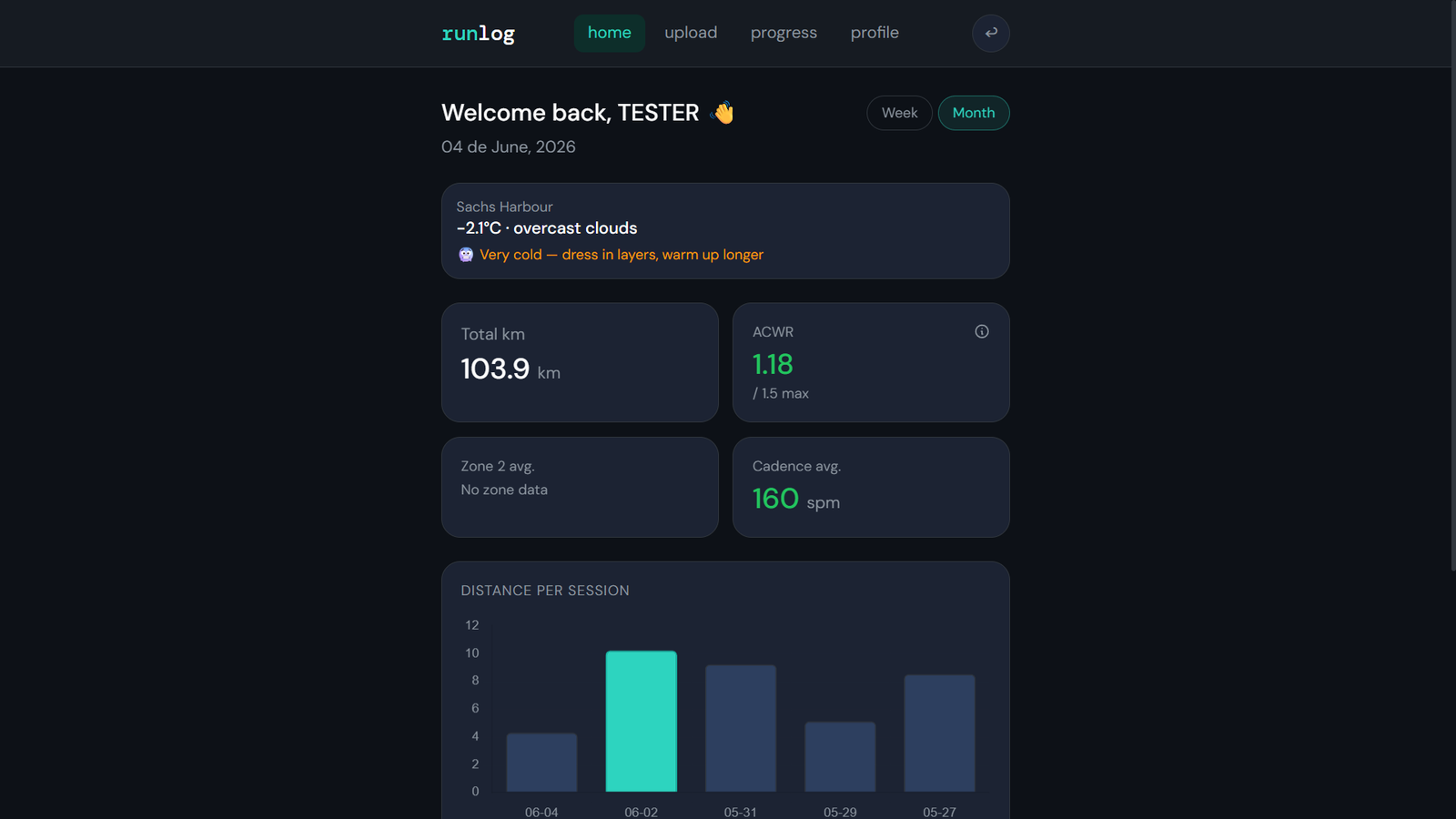Select the highlighted 06-02 bar
The image size is (1456, 819).
click(x=642, y=721)
